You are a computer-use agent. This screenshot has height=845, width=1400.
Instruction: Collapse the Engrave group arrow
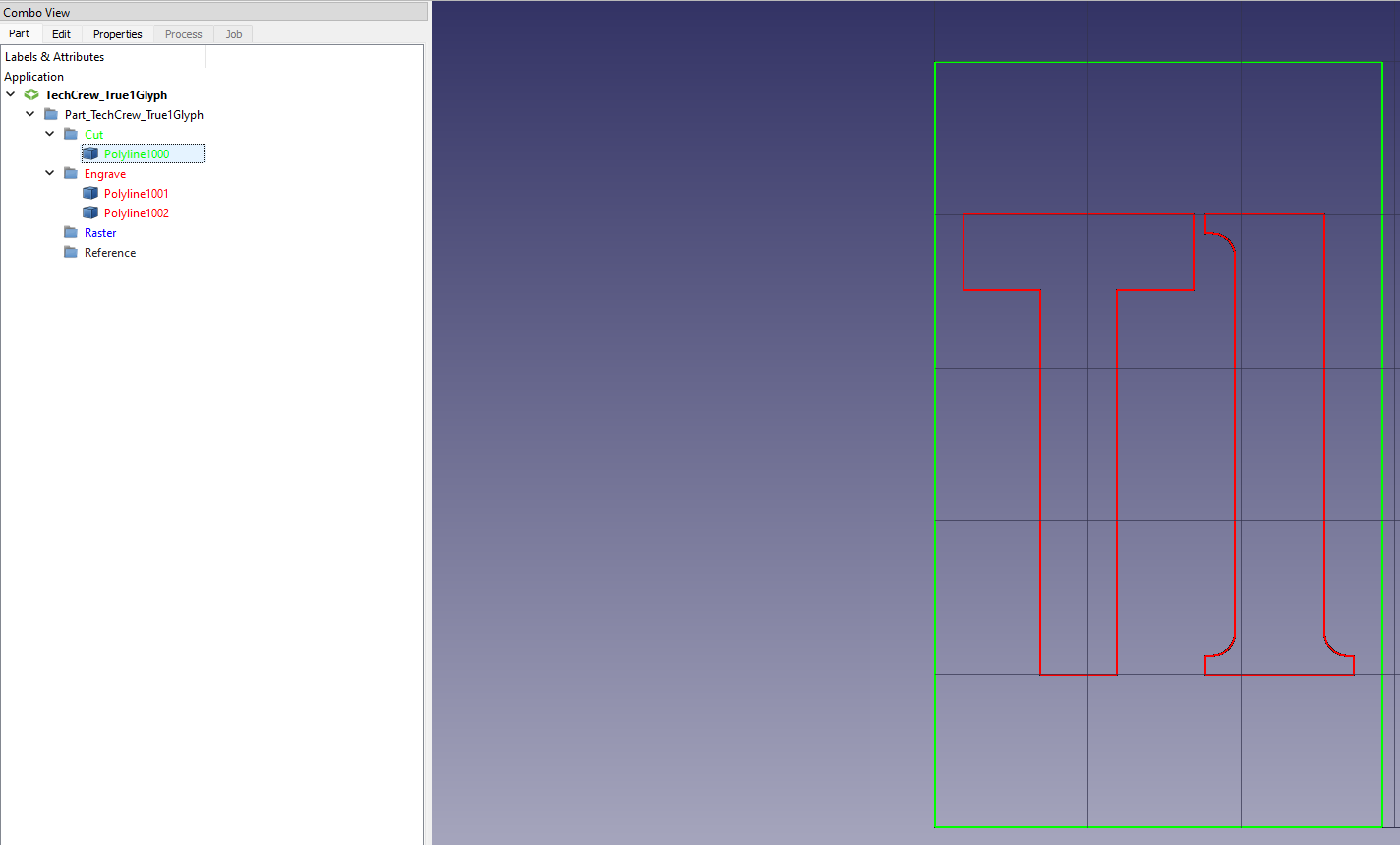tap(50, 173)
